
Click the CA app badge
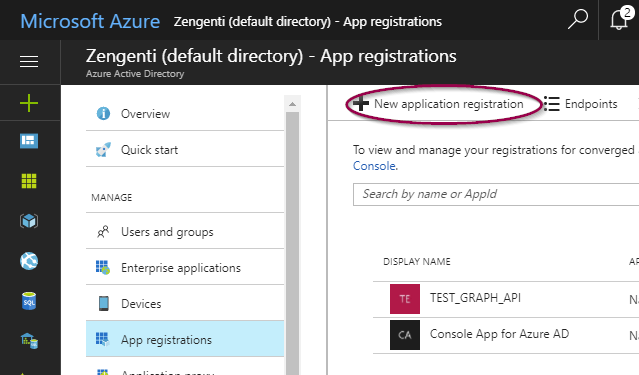(405, 335)
